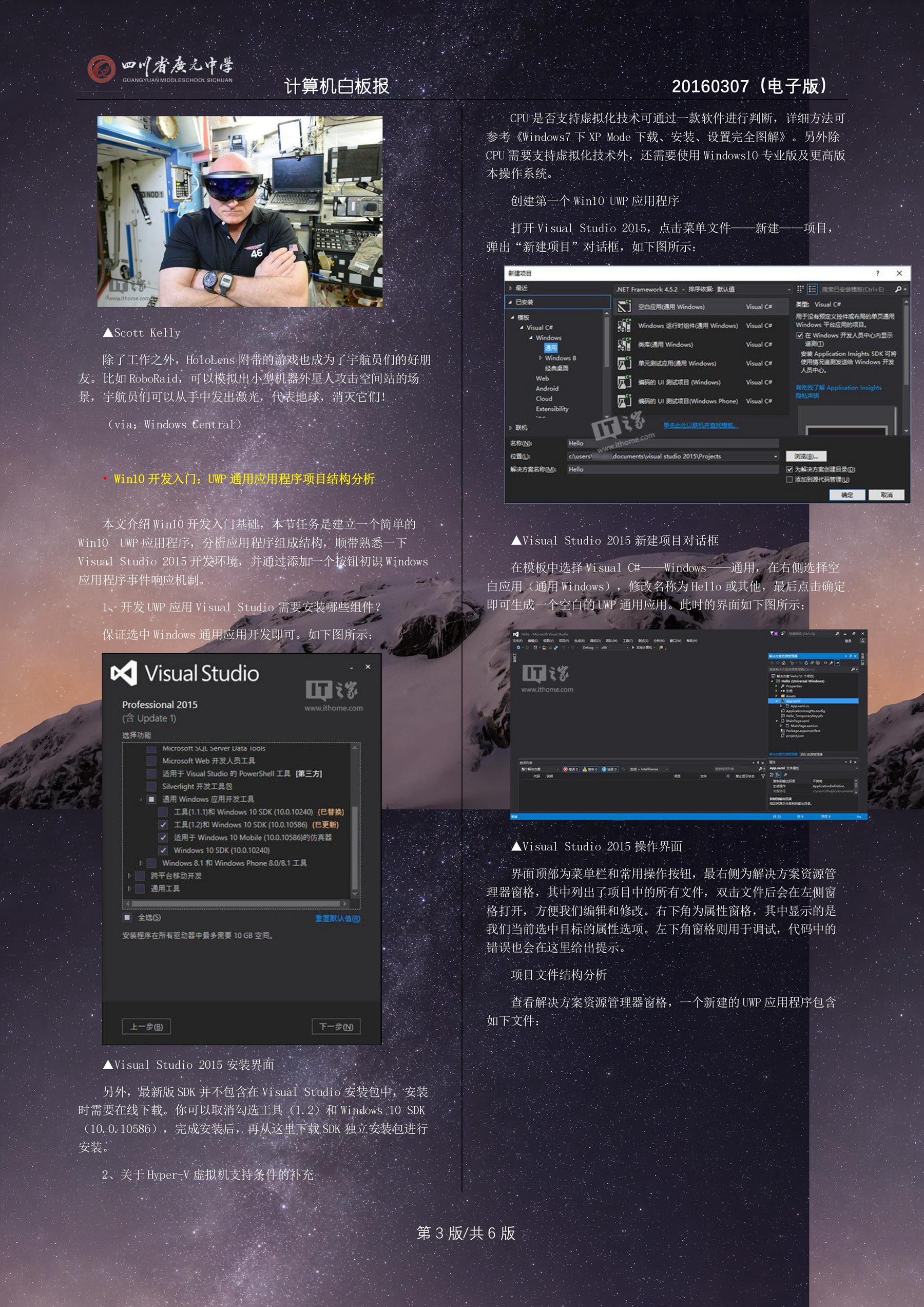Open the 帮助我了解 Application Insights link
The height and width of the screenshot is (1307, 924).
[838, 388]
